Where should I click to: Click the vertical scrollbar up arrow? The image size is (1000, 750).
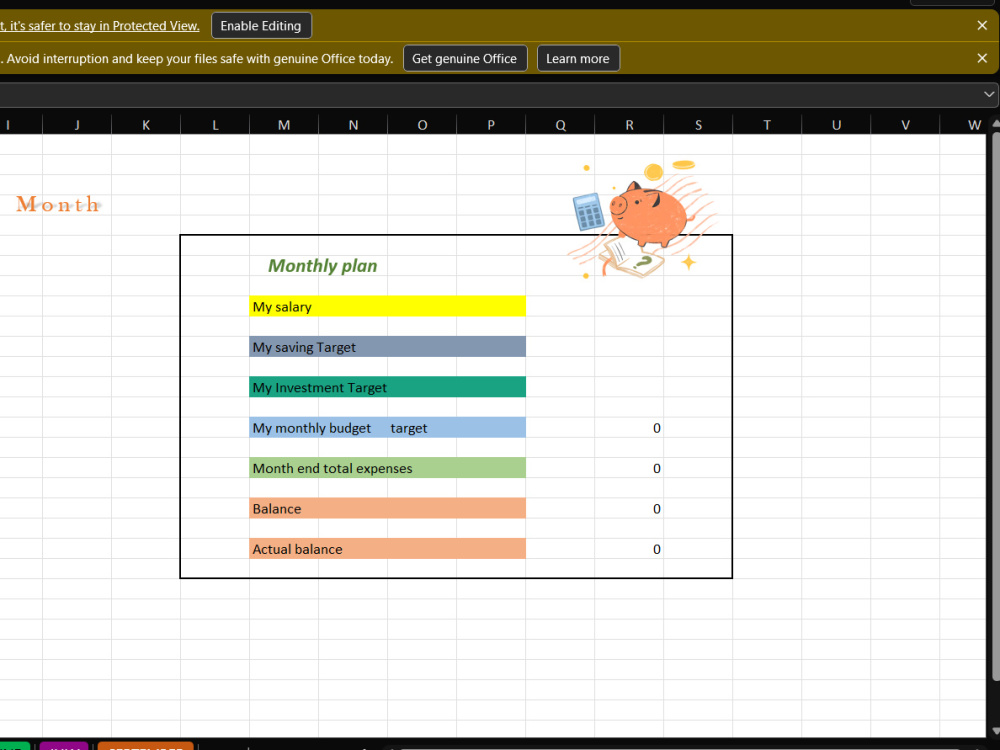(x=995, y=123)
